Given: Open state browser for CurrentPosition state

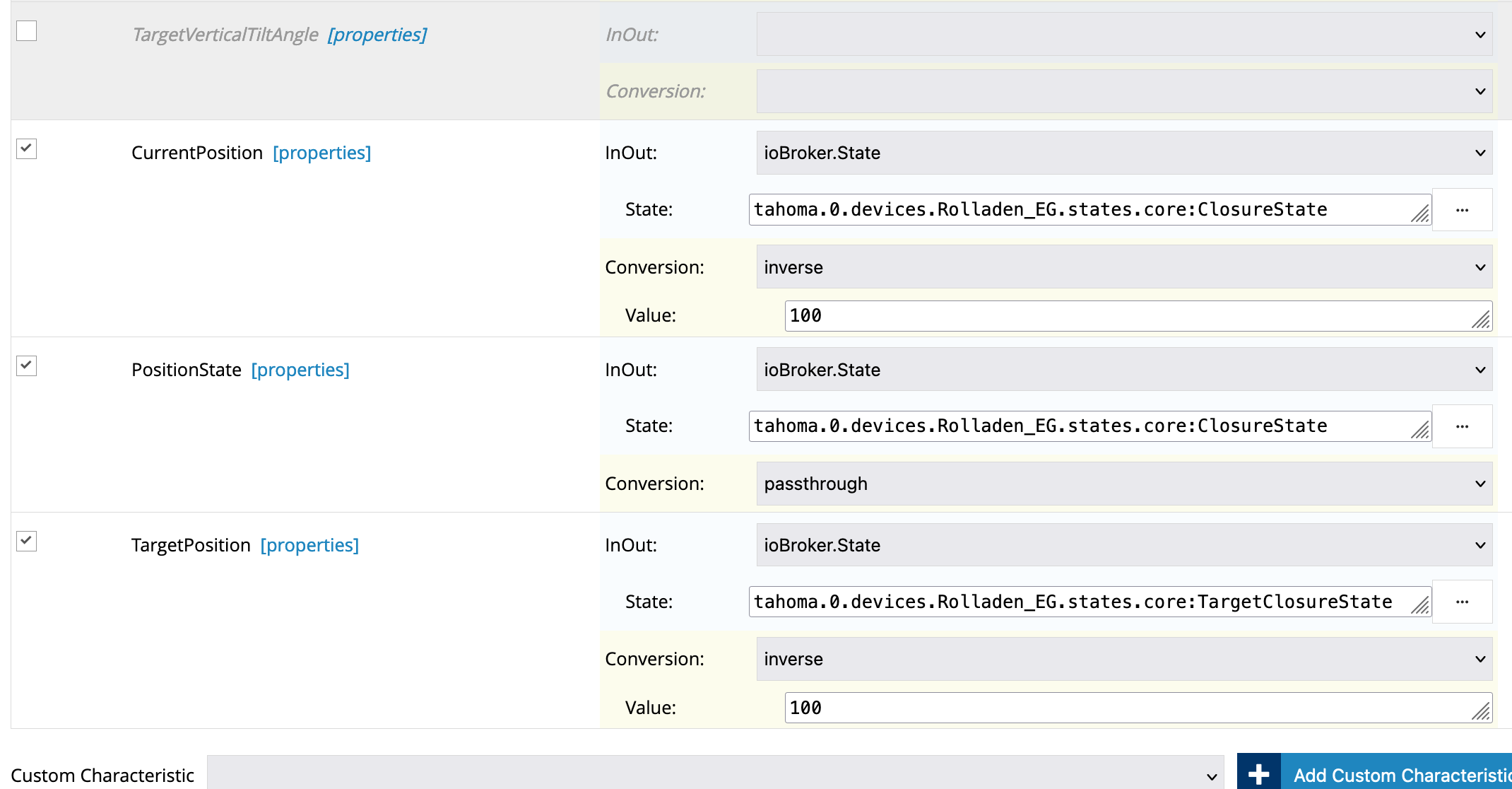Looking at the screenshot, I should 1462,210.
